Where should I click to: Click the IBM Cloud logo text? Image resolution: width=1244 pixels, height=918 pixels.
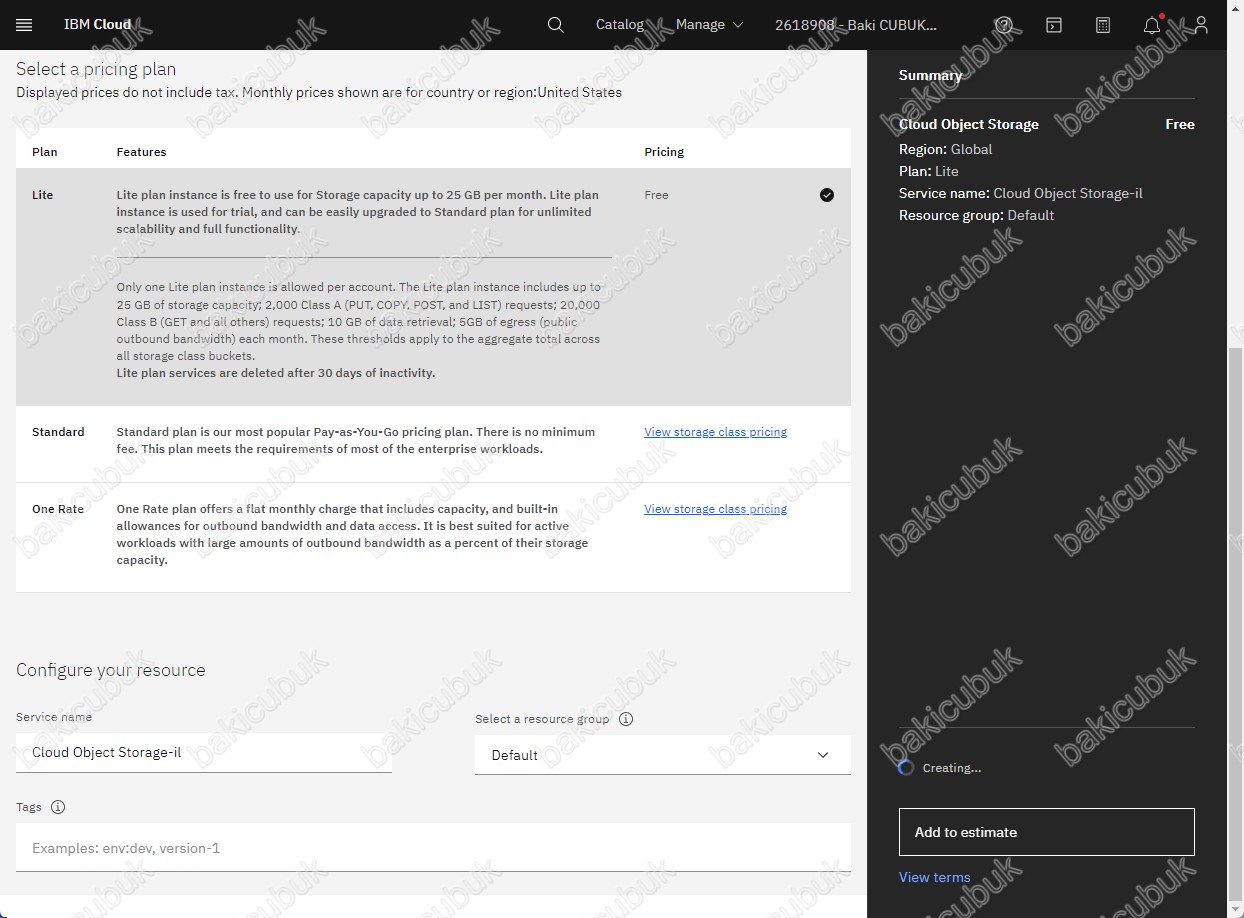point(97,25)
